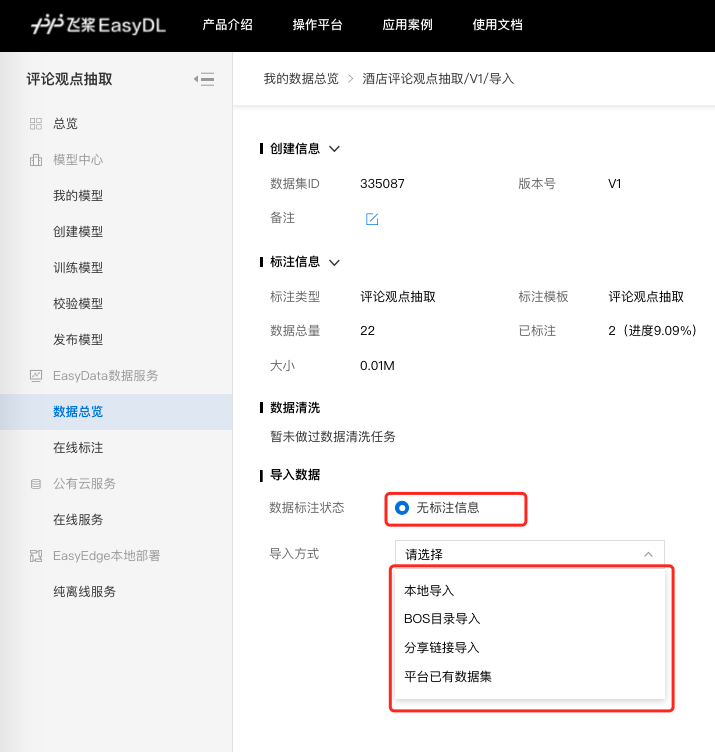This screenshot has width=715, height=752.
Task: Click the 模型中心 icon
Action: pyautogui.click(x=35, y=160)
